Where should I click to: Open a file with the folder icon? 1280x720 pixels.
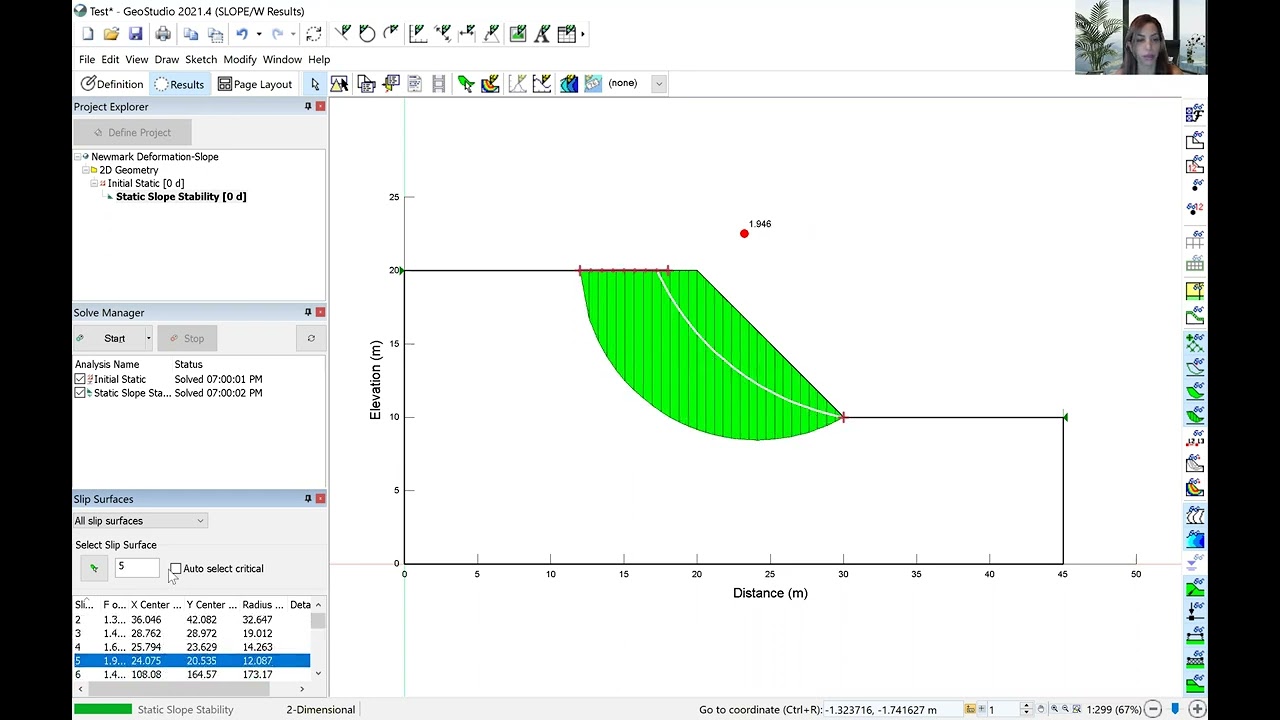pos(111,34)
